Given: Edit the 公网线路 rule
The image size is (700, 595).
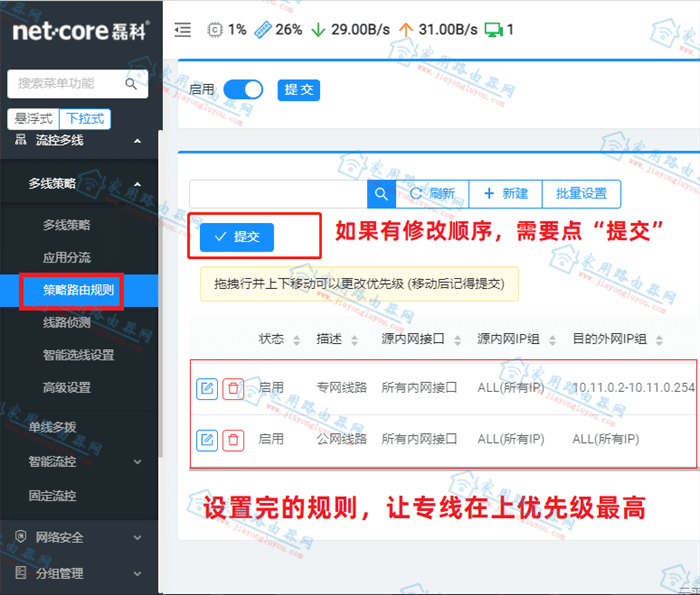Looking at the screenshot, I should click(x=207, y=441).
